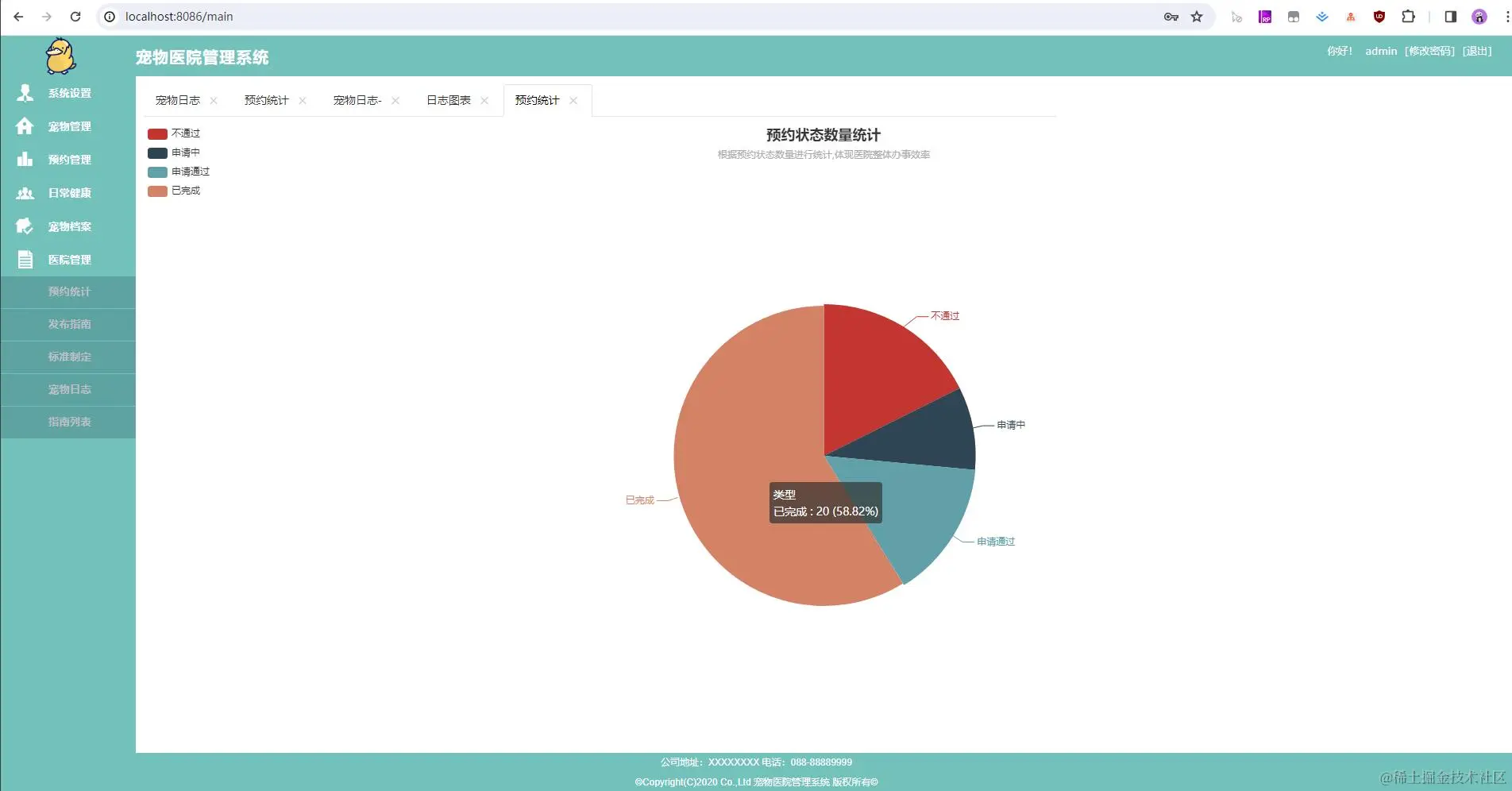Open the uBlock shield extension

1379,17
